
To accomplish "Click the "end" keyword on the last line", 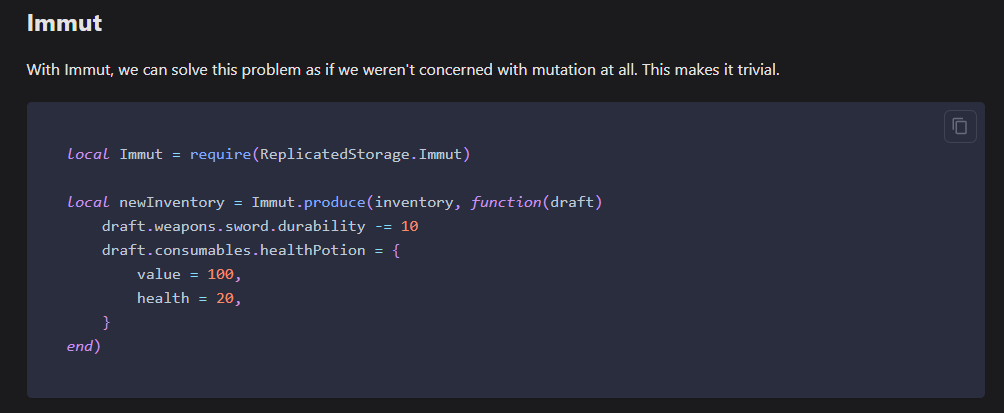I will [80, 346].
